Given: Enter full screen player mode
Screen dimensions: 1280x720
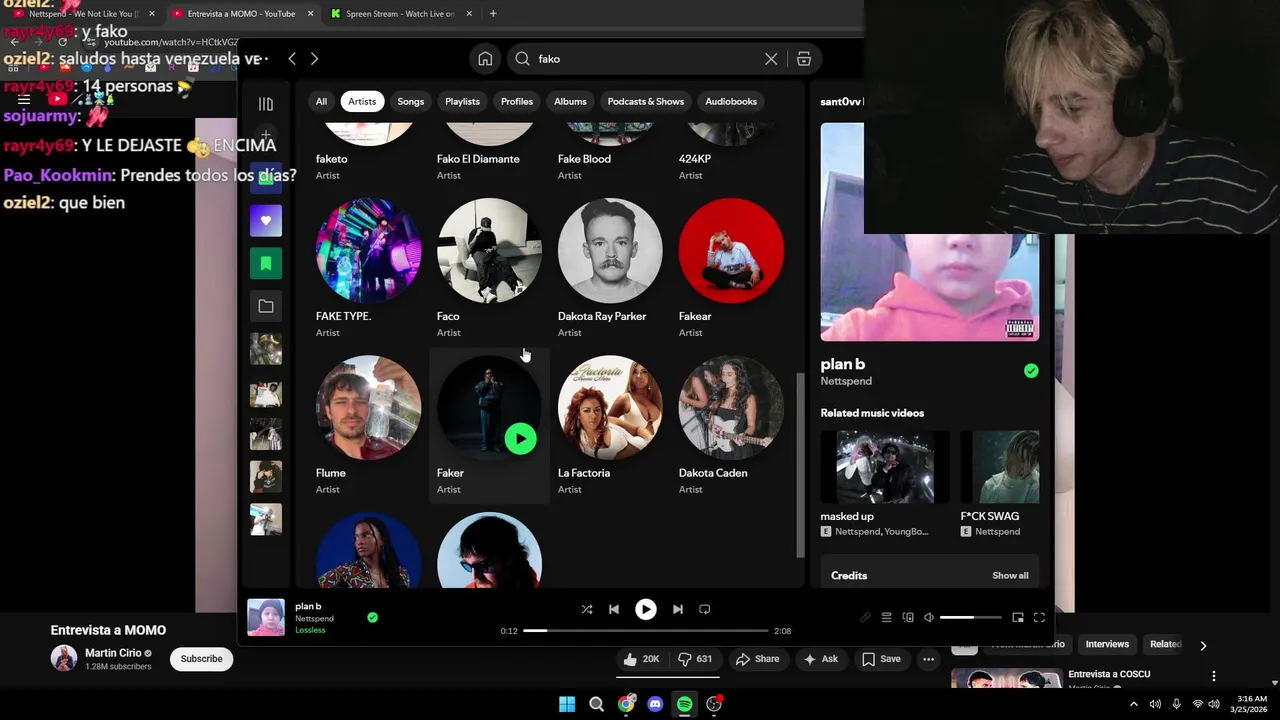Looking at the screenshot, I should [1039, 618].
